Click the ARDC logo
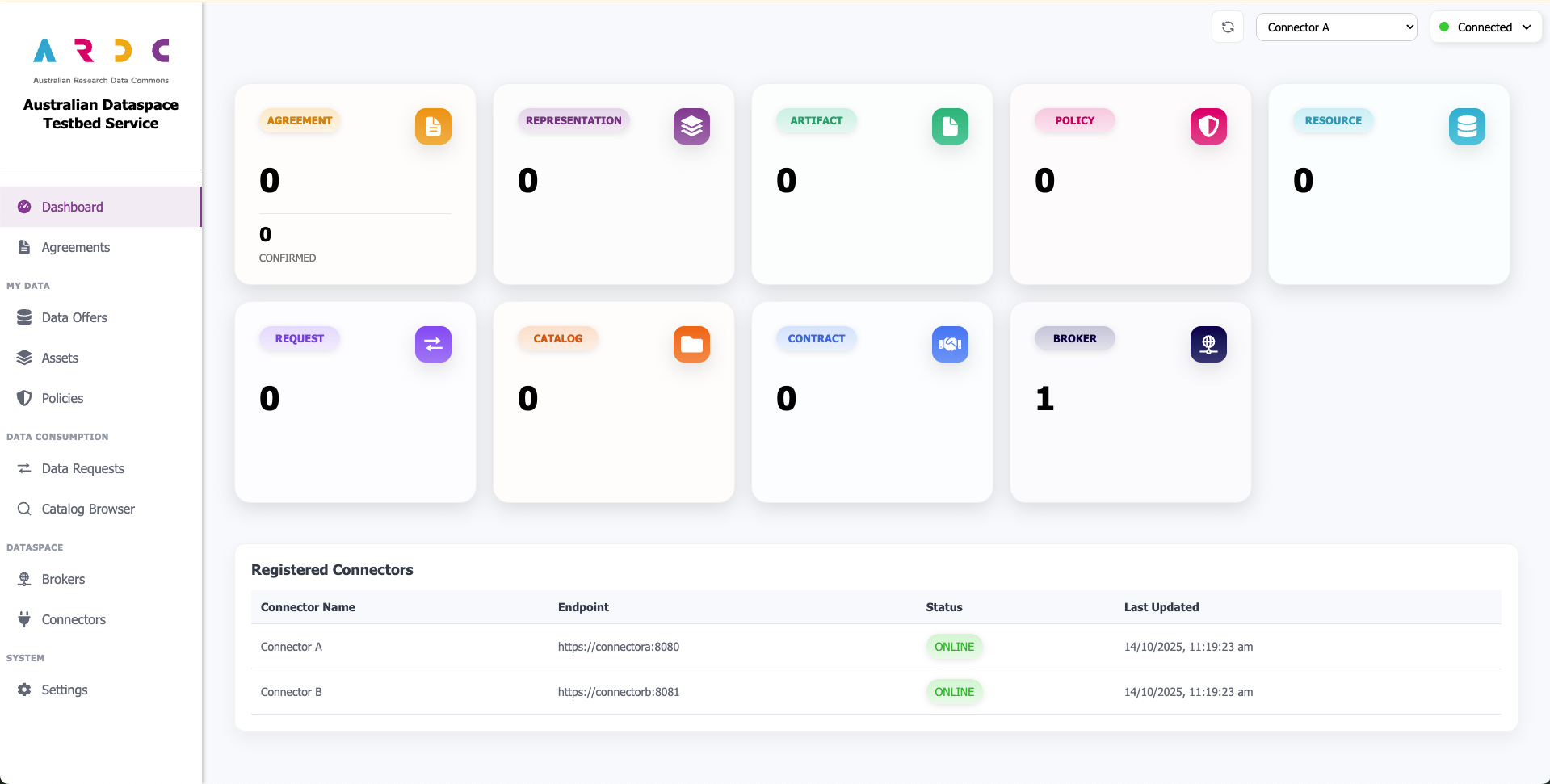The height and width of the screenshot is (784, 1550). coord(101,60)
